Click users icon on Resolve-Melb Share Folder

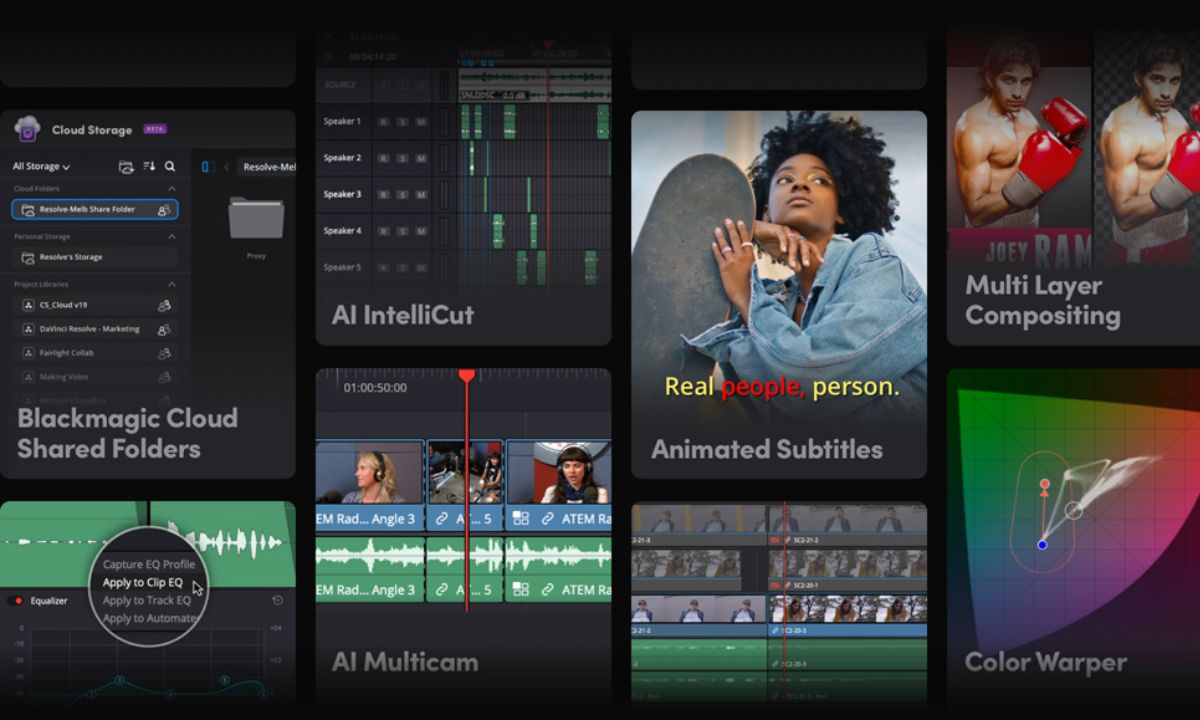pyautogui.click(x=164, y=210)
